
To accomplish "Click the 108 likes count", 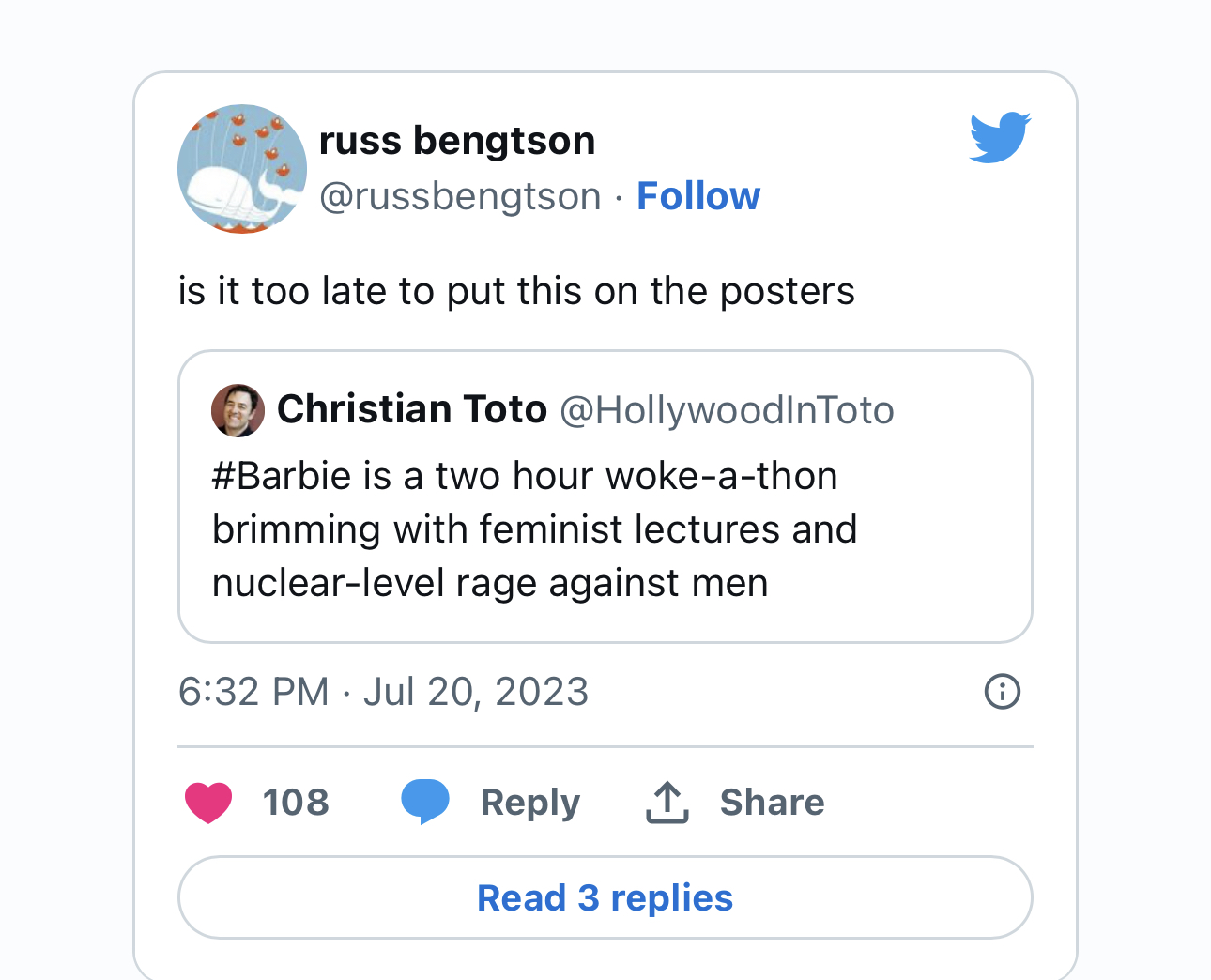I will [296, 803].
